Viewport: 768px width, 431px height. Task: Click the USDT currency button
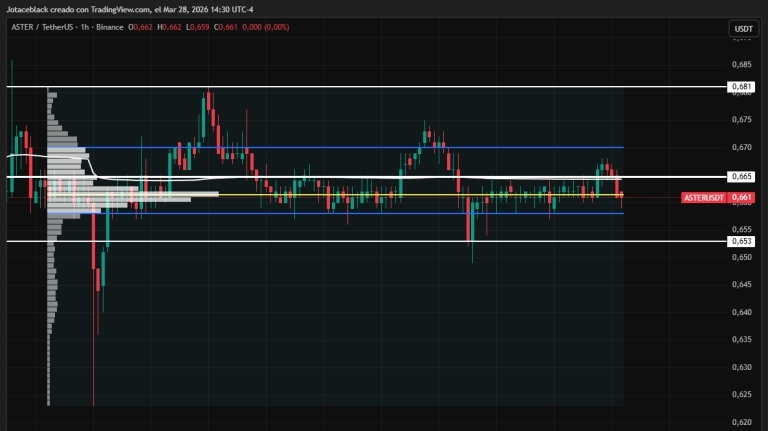tap(743, 29)
